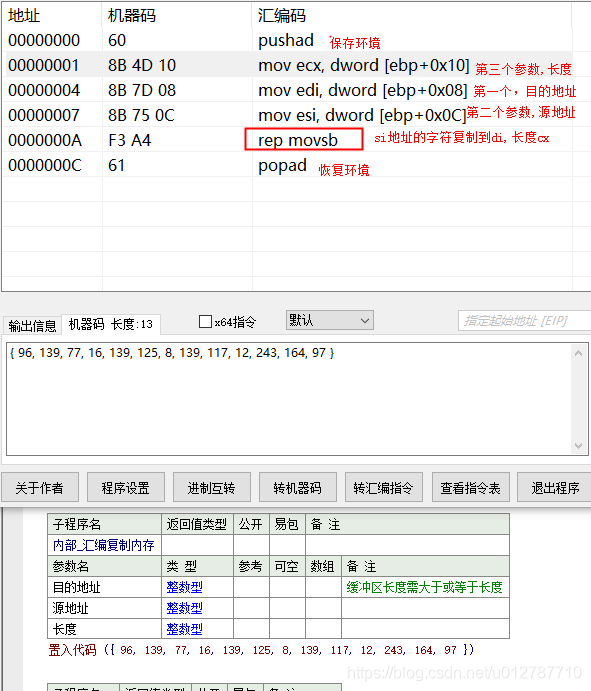591x691 pixels.
Task: Select the row with address 00000000
Action: pos(286,40)
